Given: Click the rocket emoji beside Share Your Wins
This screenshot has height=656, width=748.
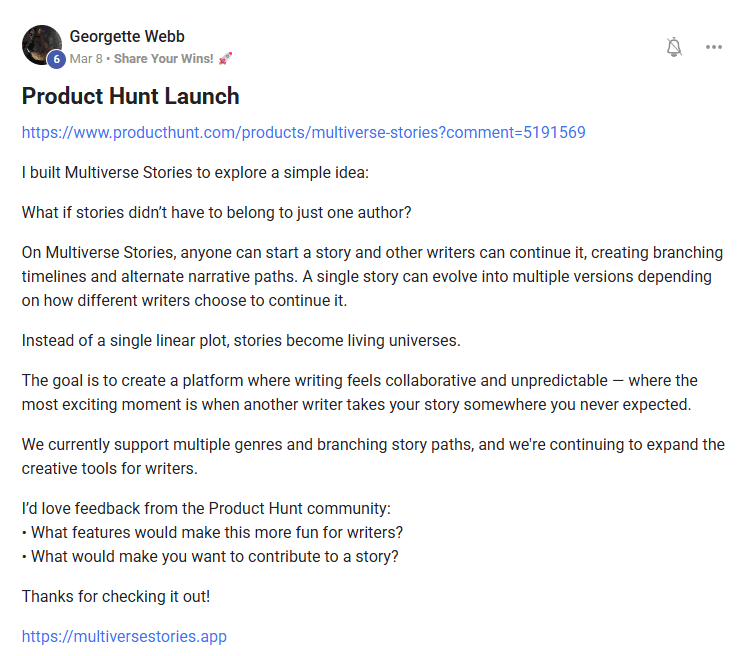Looking at the screenshot, I should 225,59.
